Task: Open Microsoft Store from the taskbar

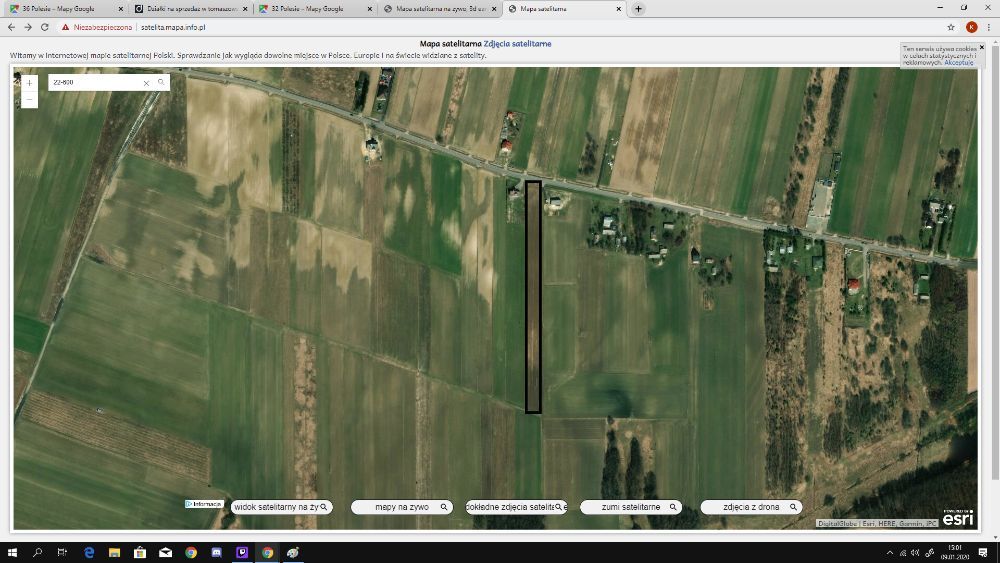Action: 140,552
